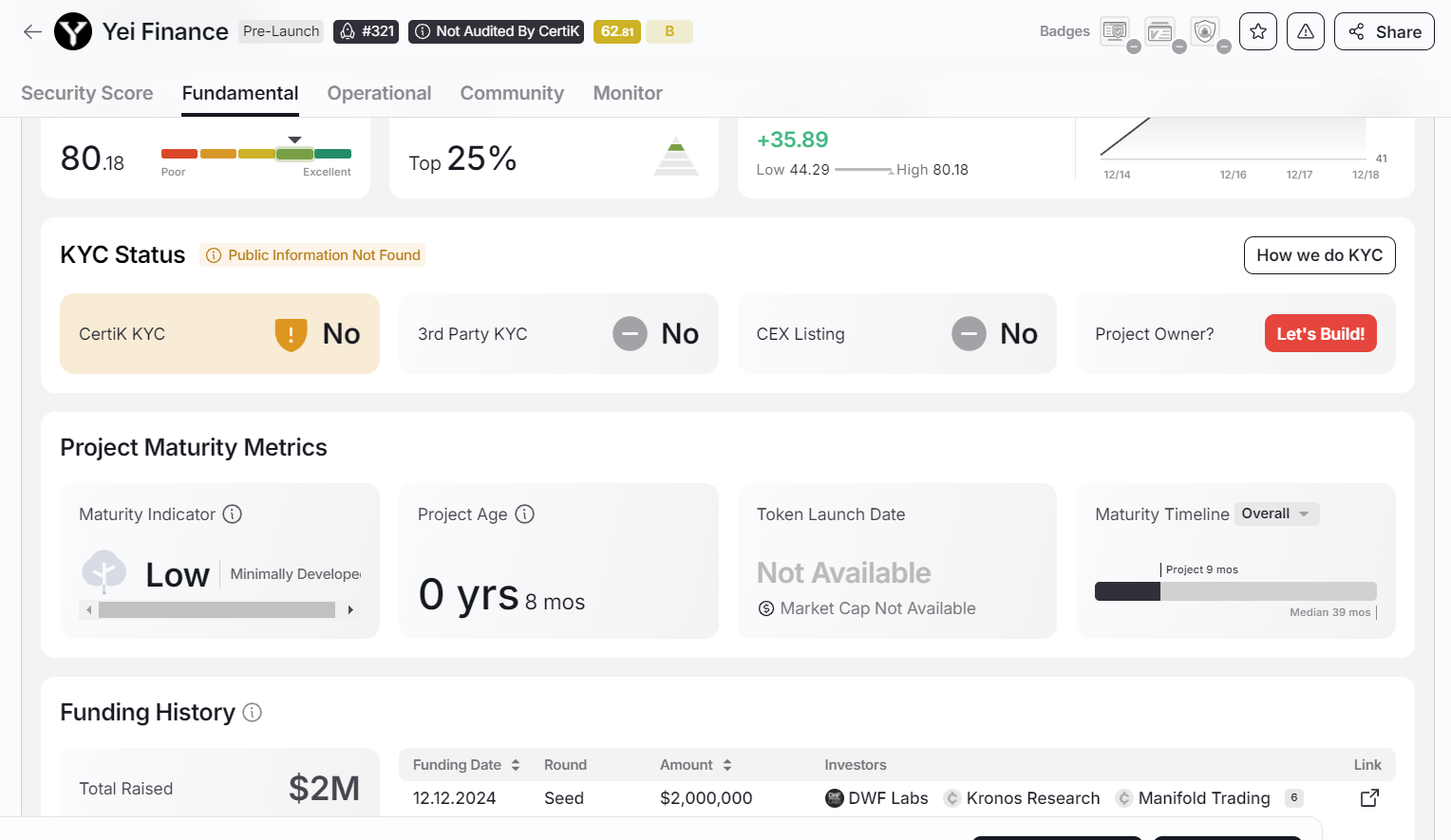1451x840 pixels.
Task: Click the 62.81 score badge
Action: (617, 31)
